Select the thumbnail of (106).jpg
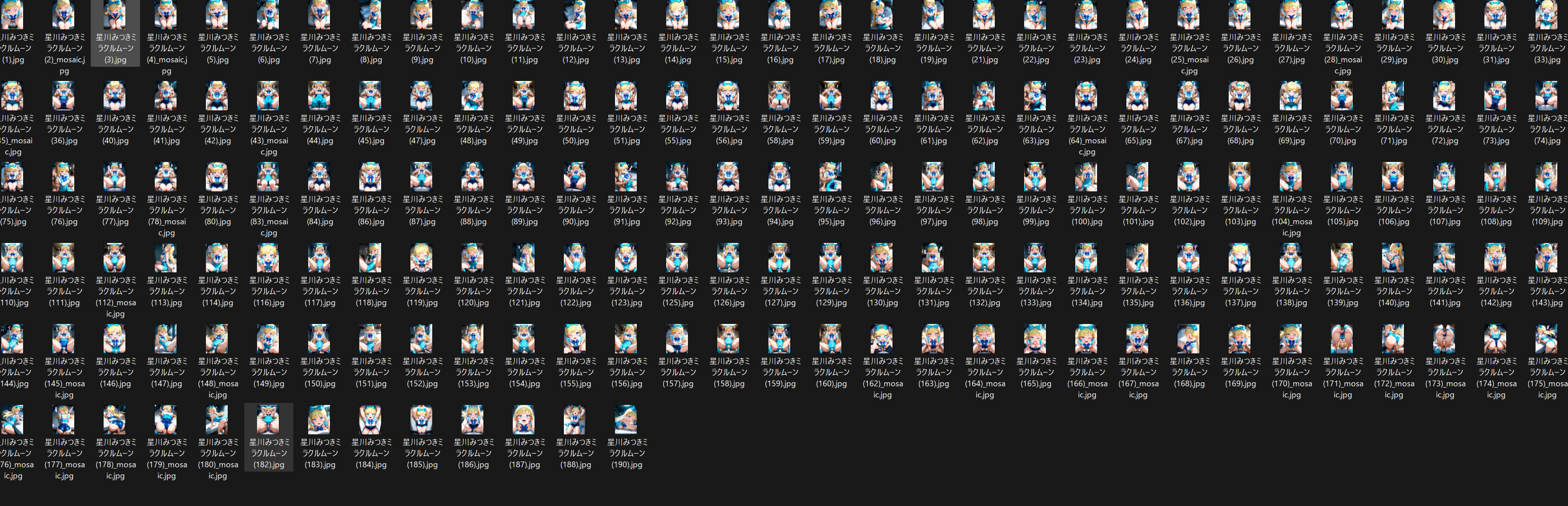The width and height of the screenshot is (1568, 506). pyautogui.click(x=1393, y=177)
